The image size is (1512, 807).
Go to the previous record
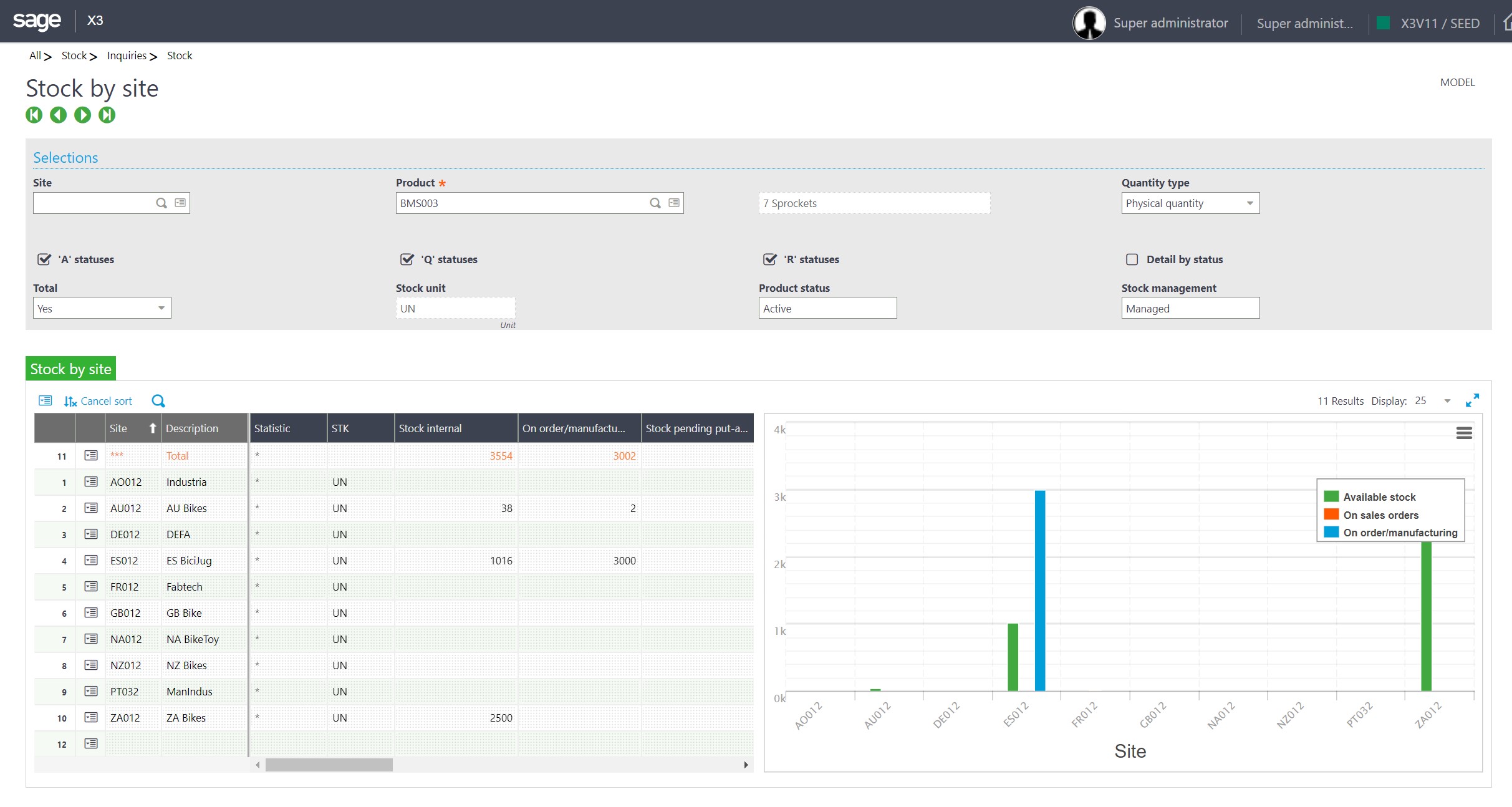tap(59, 115)
